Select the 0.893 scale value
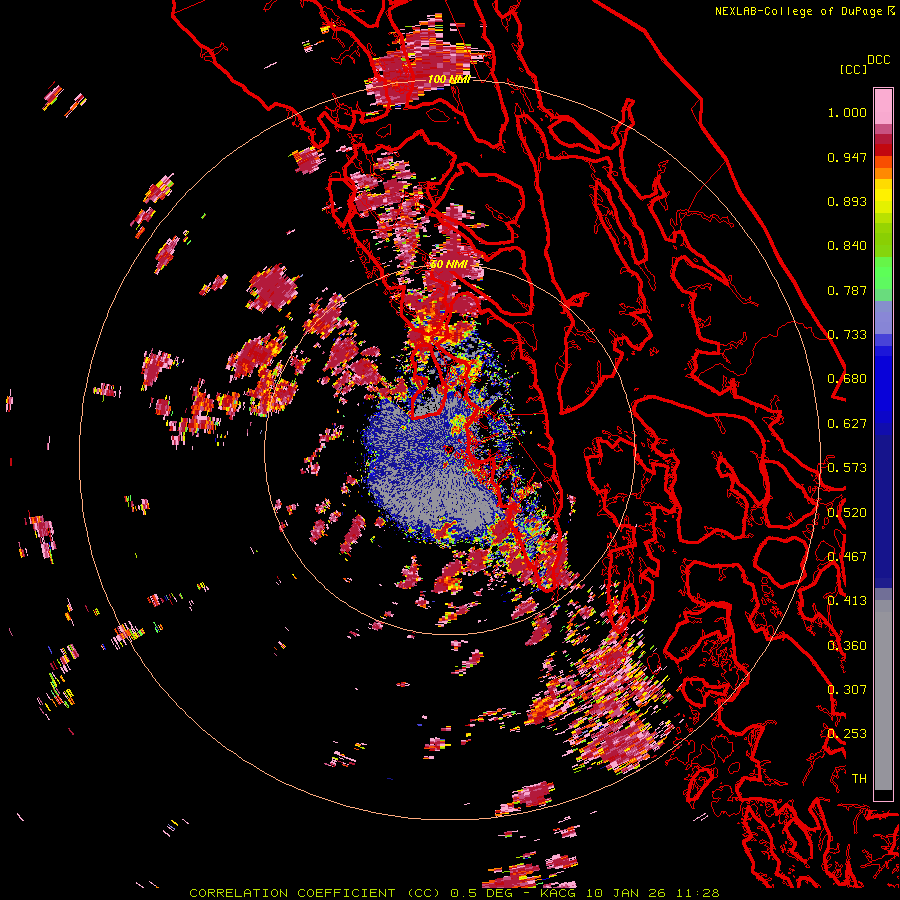 pos(847,201)
